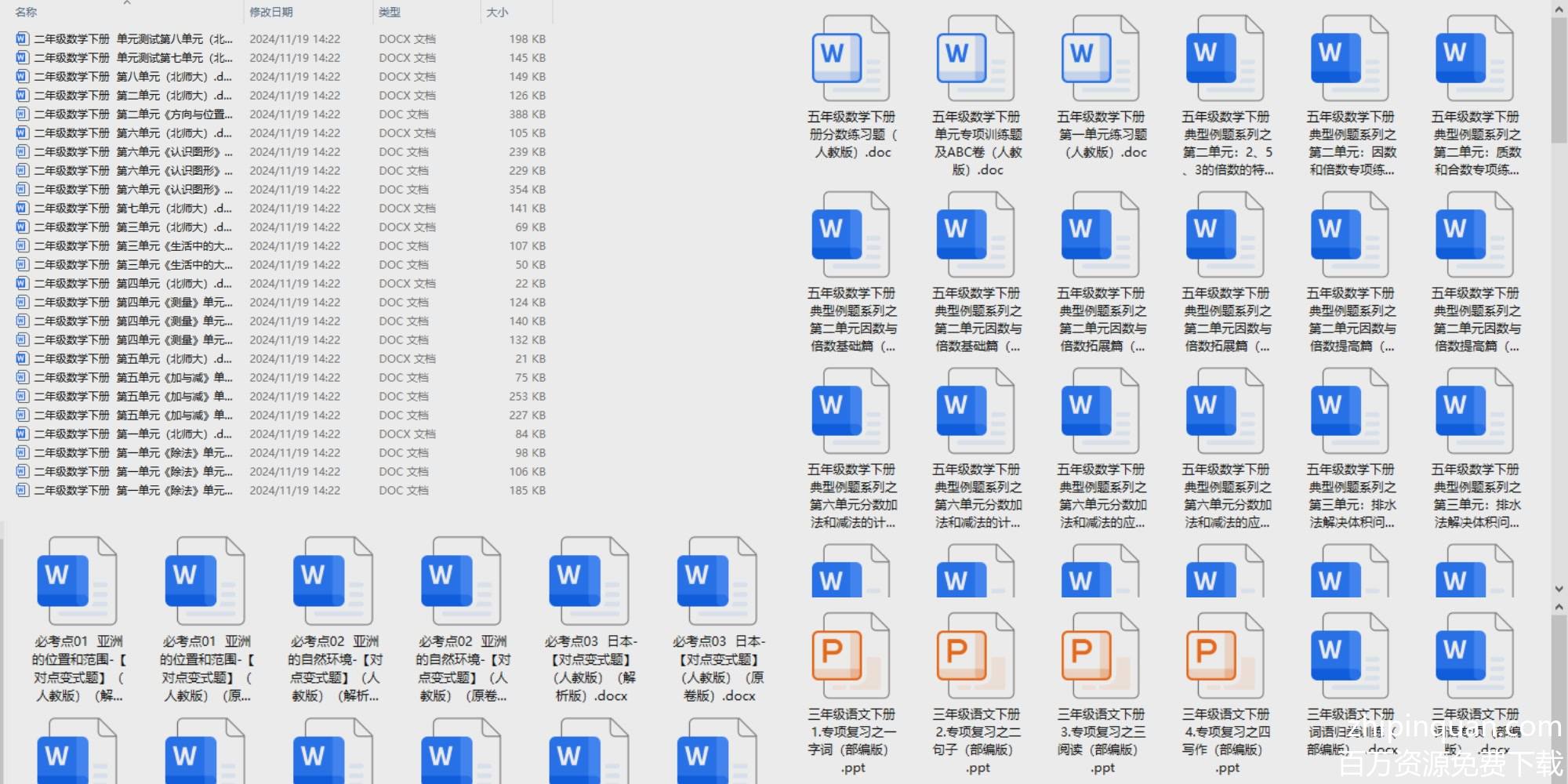Image resolution: width=1568 pixels, height=784 pixels.
Task: Click scroll down arrow of 五年级 pane
Action: tap(1559, 589)
